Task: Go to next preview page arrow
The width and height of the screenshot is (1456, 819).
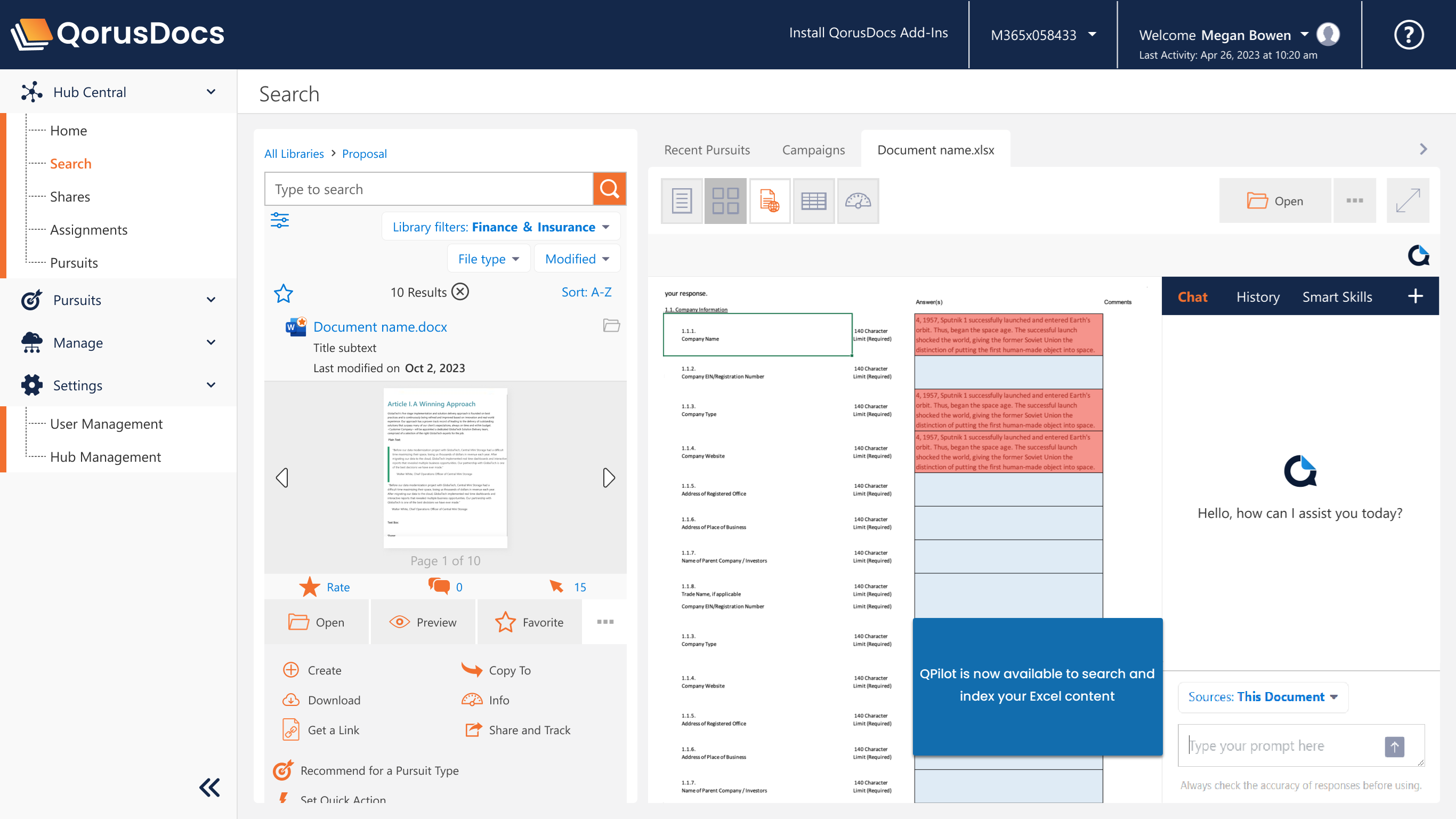Action: (608, 477)
